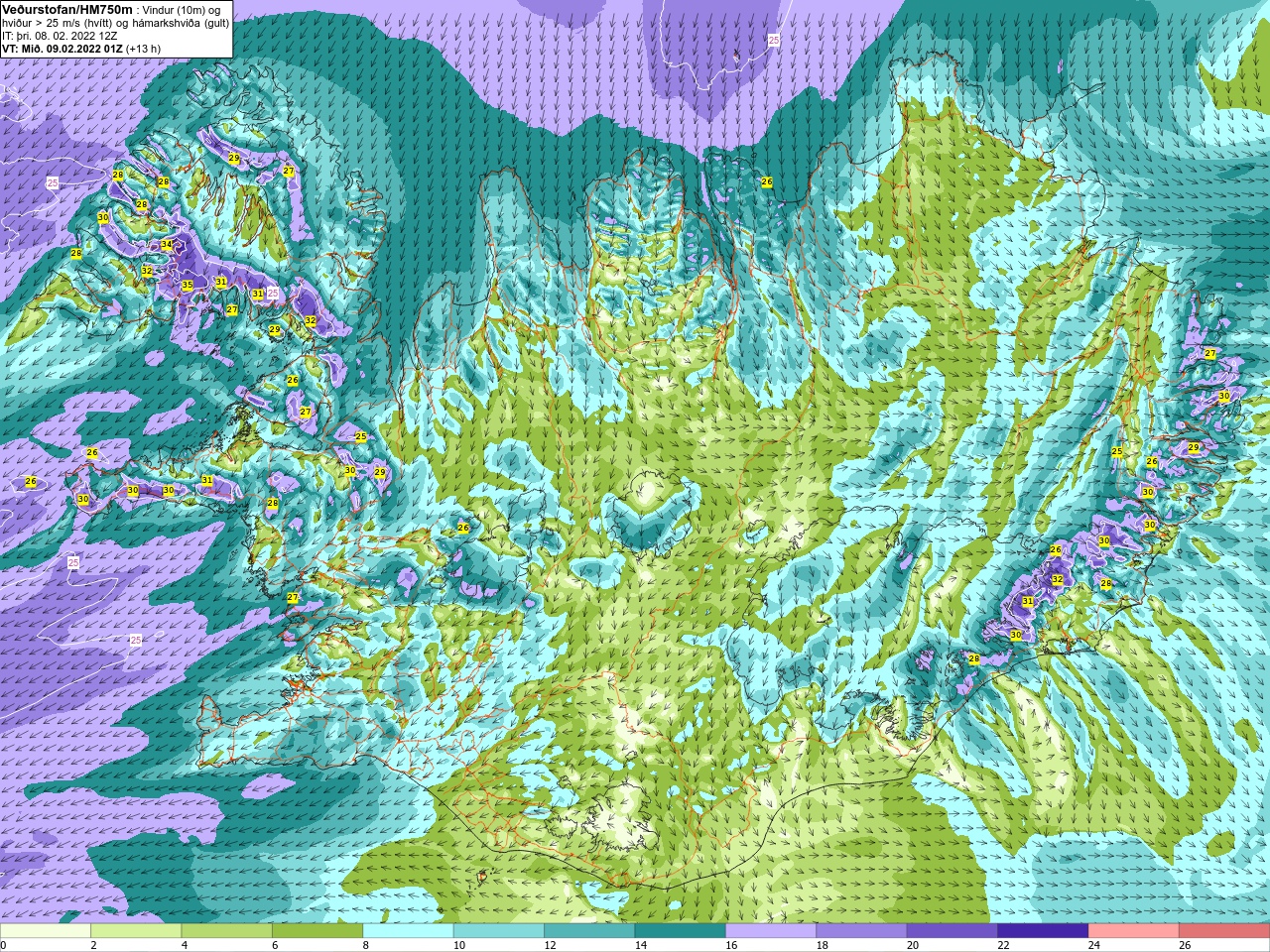The width and height of the screenshot is (1270, 952).
Task: Click the 22 tick label on the color scale
Action: coord(1003,945)
